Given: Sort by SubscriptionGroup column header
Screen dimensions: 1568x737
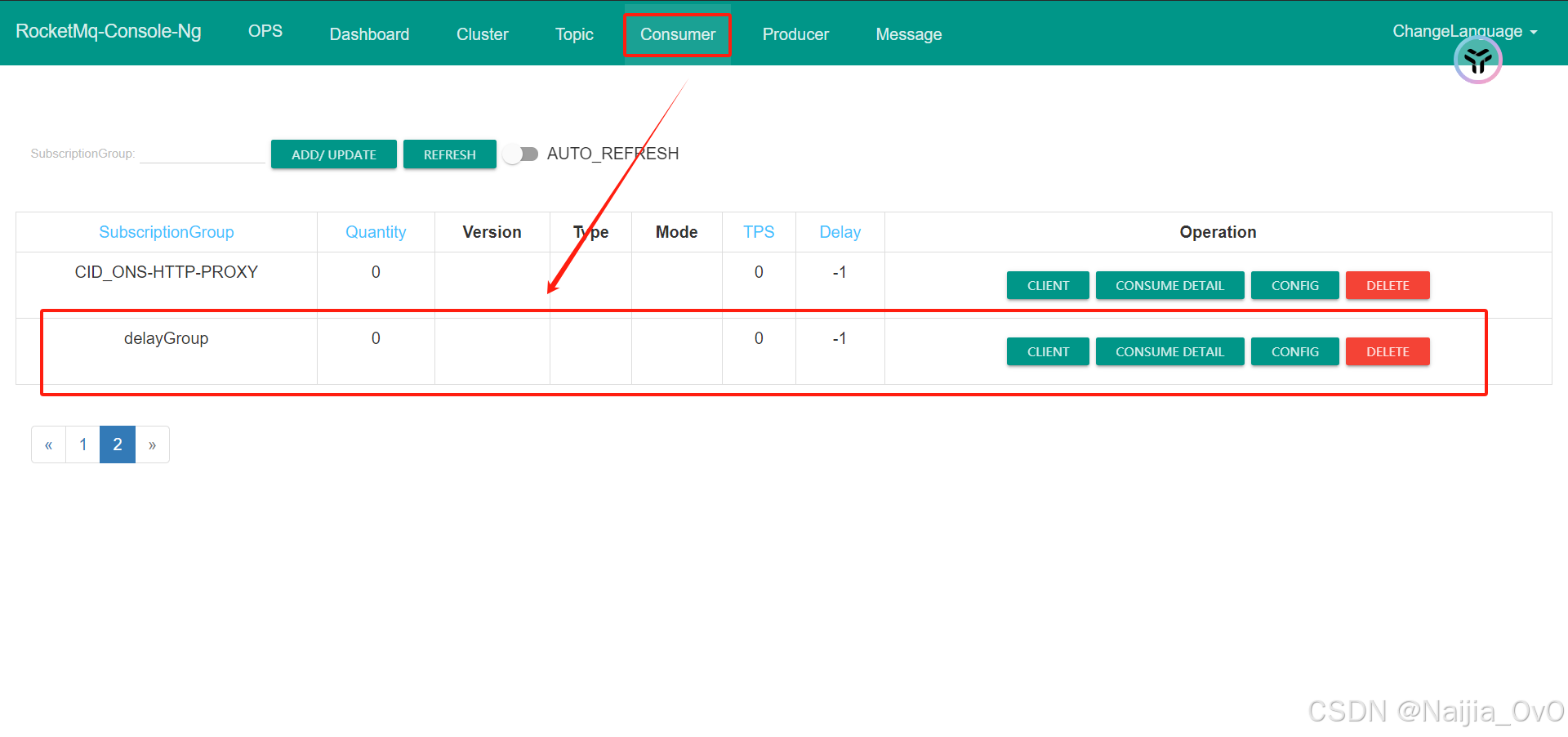Looking at the screenshot, I should click(167, 232).
